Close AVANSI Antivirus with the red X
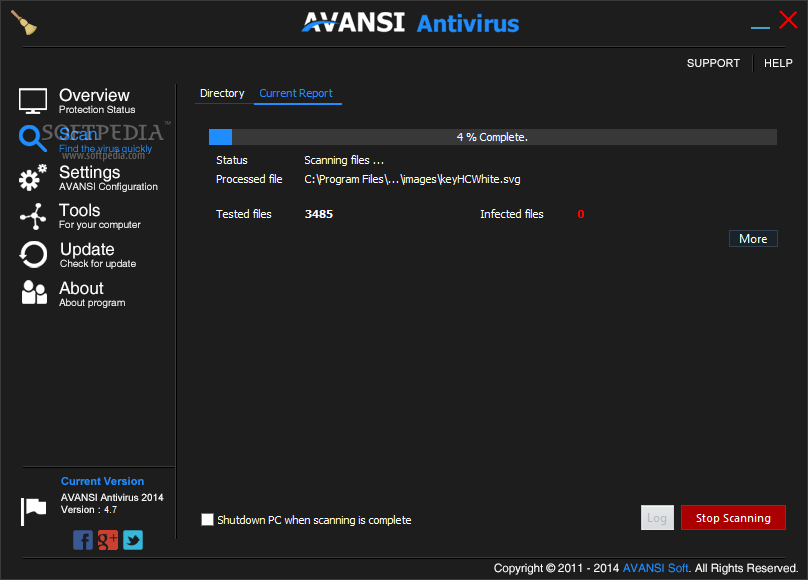The height and width of the screenshot is (580, 808). tap(788, 21)
